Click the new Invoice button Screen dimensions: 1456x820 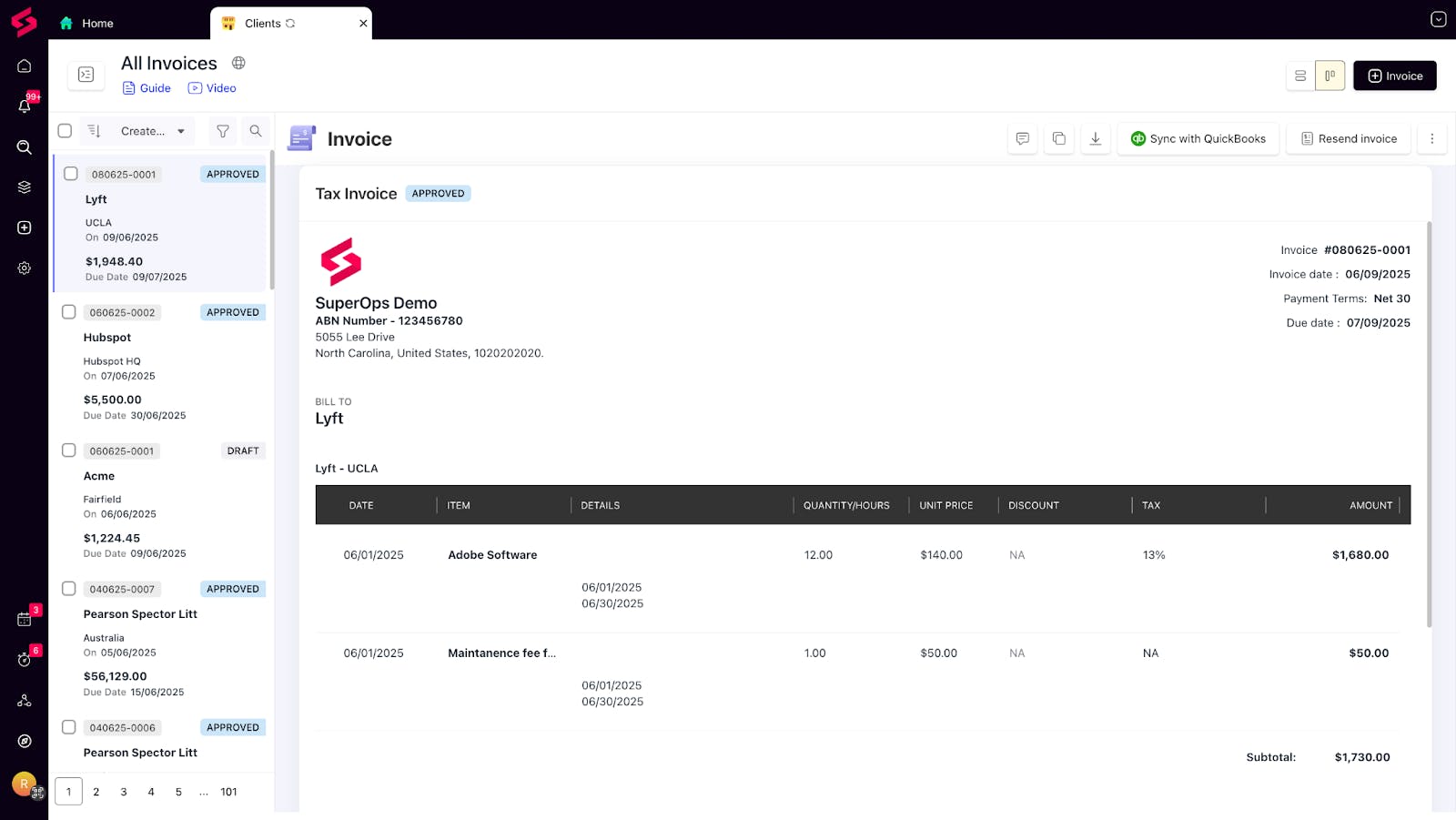point(1394,76)
